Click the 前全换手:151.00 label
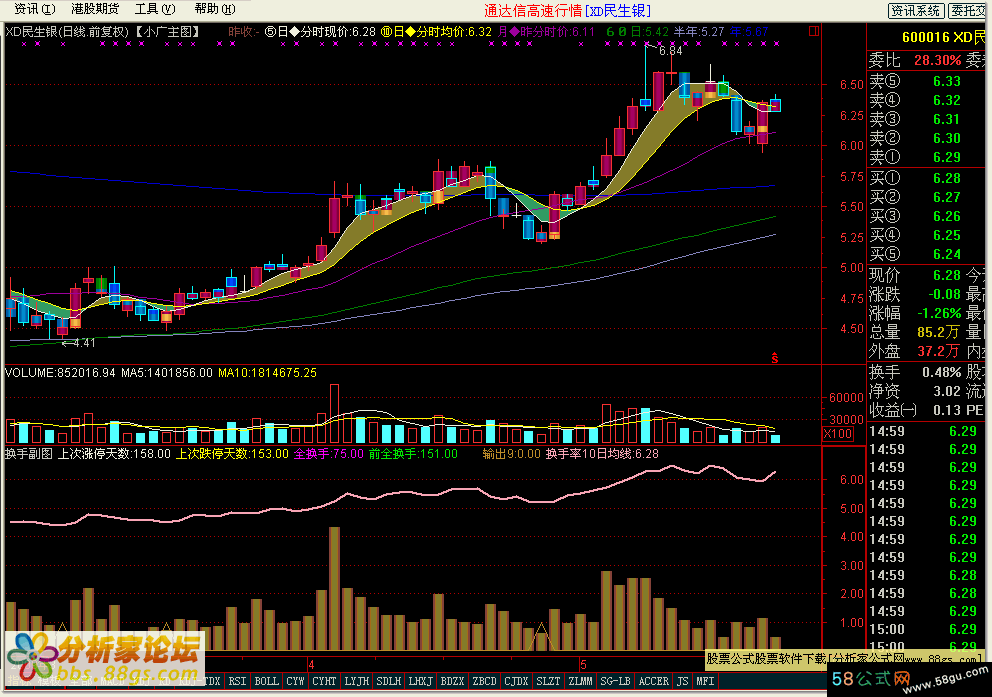The width and height of the screenshot is (992, 697). (413, 453)
